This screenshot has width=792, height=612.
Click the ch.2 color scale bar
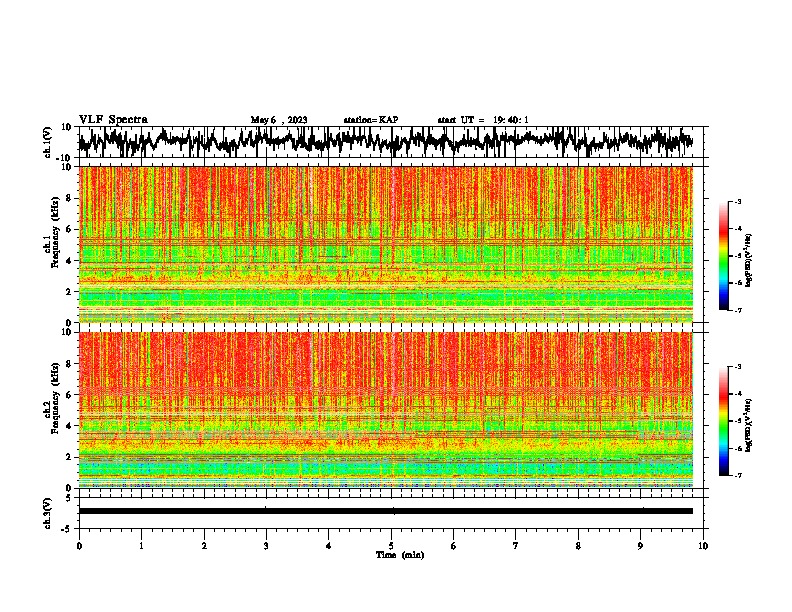click(x=724, y=421)
